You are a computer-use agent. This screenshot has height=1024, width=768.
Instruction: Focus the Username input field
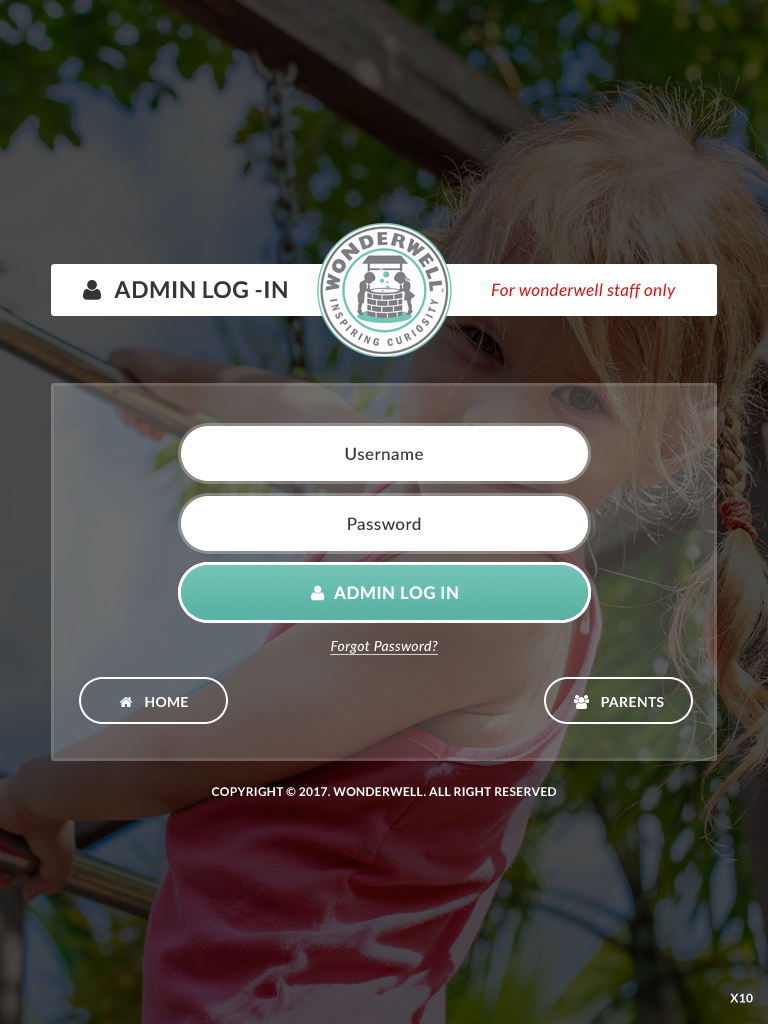[384, 454]
